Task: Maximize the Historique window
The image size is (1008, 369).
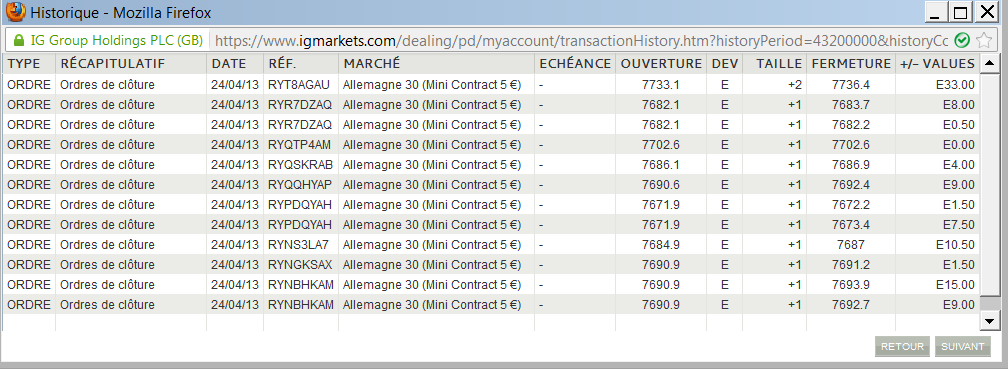Action: (960, 12)
